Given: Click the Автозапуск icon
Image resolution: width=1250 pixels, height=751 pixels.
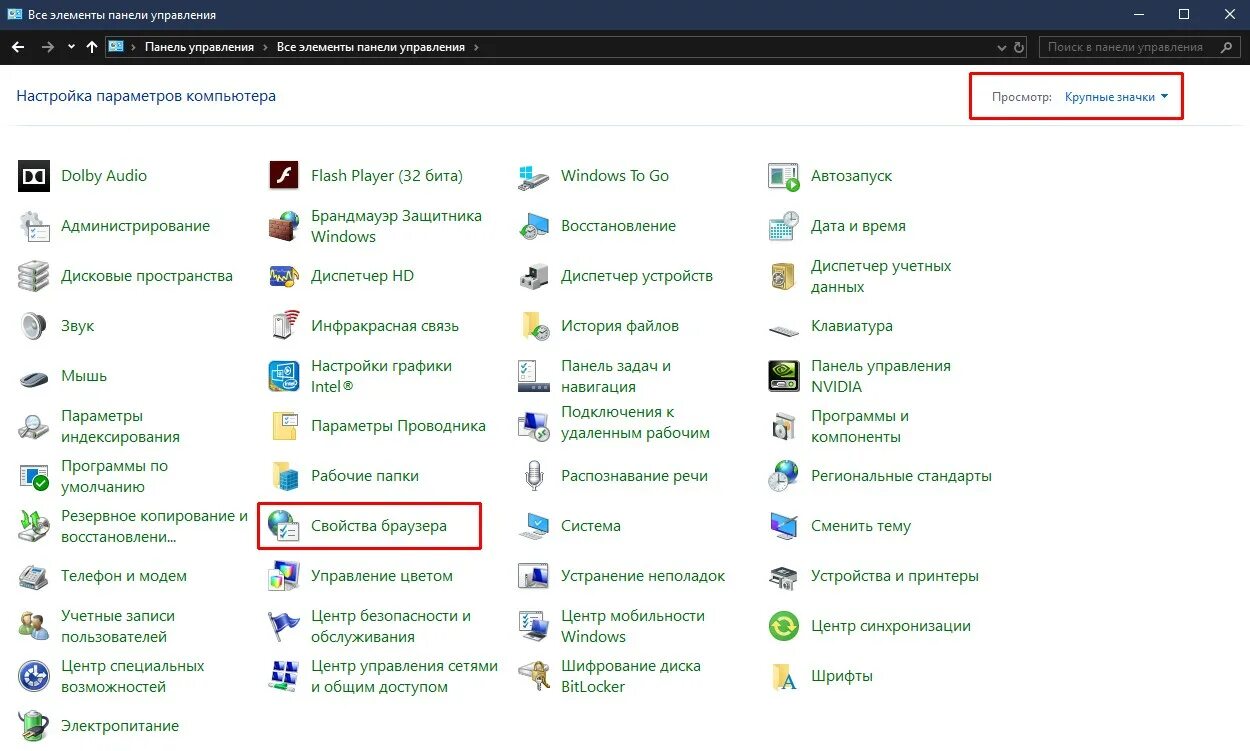Looking at the screenshot, I should point(784,176).
